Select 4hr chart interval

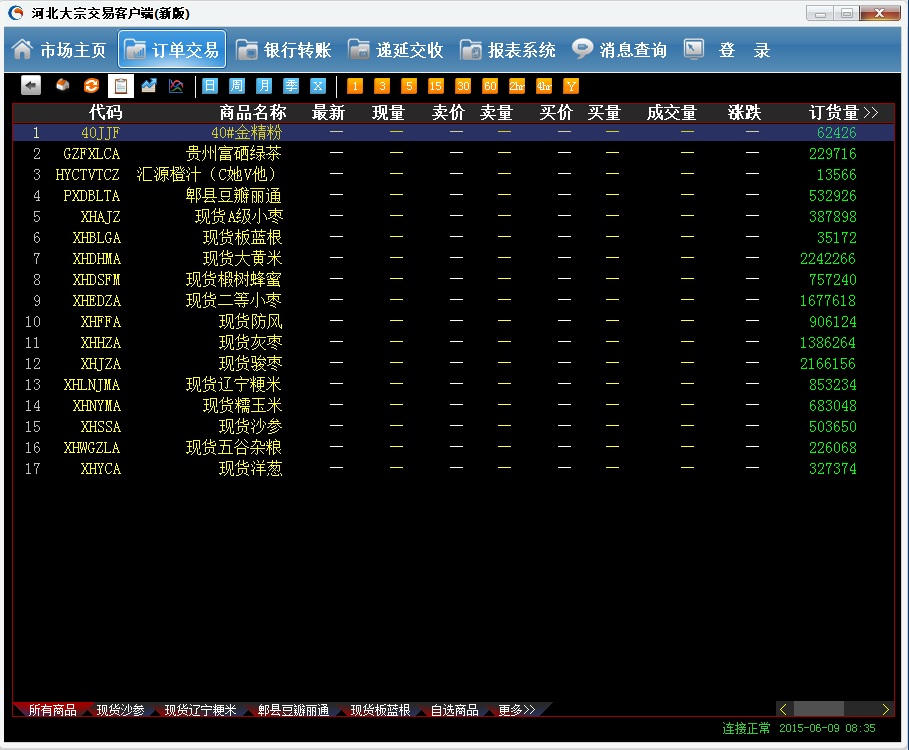(544, 86)
